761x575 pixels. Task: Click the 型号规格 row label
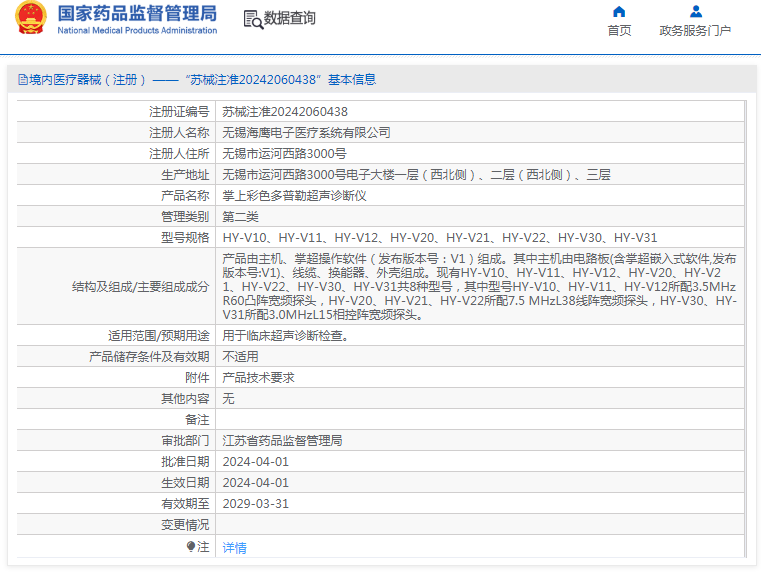click(185, 238)
